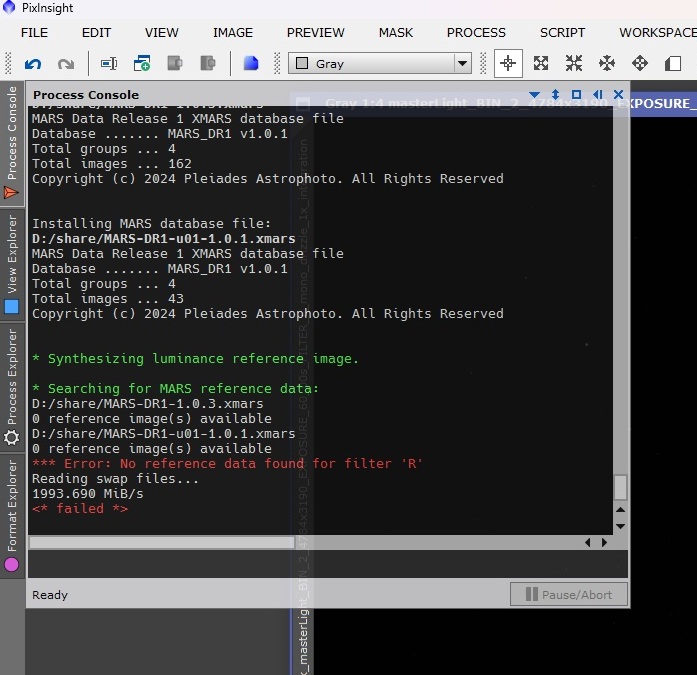Click the redo arrow icon
697x675 pixels.
tap(66, 64)
